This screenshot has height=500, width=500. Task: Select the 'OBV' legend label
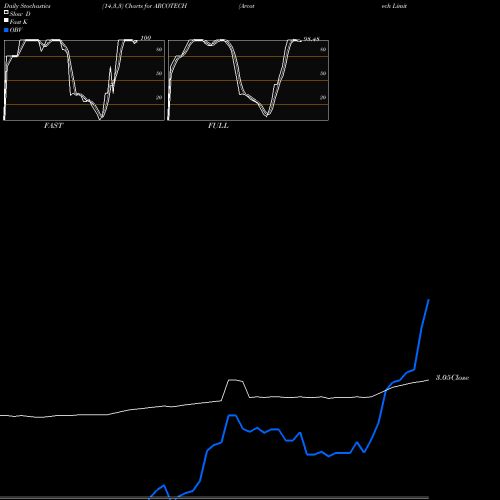tap(16, 30)
